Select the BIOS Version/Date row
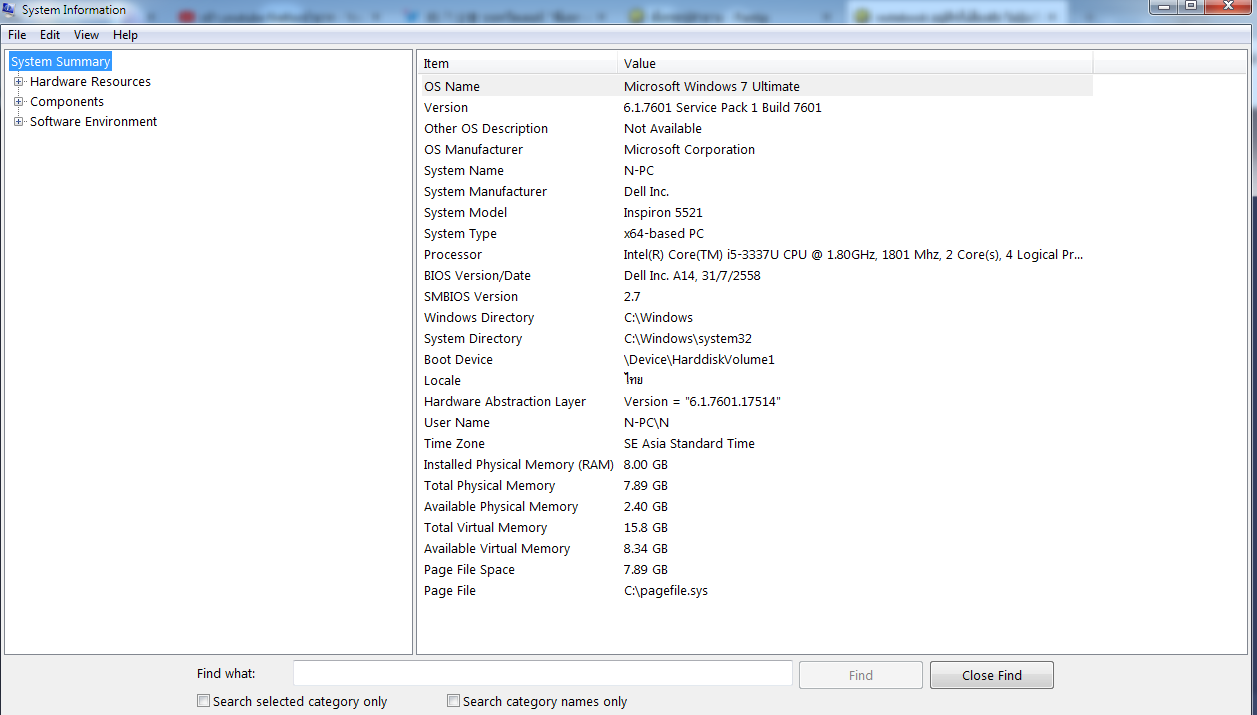 pos(755,276)
